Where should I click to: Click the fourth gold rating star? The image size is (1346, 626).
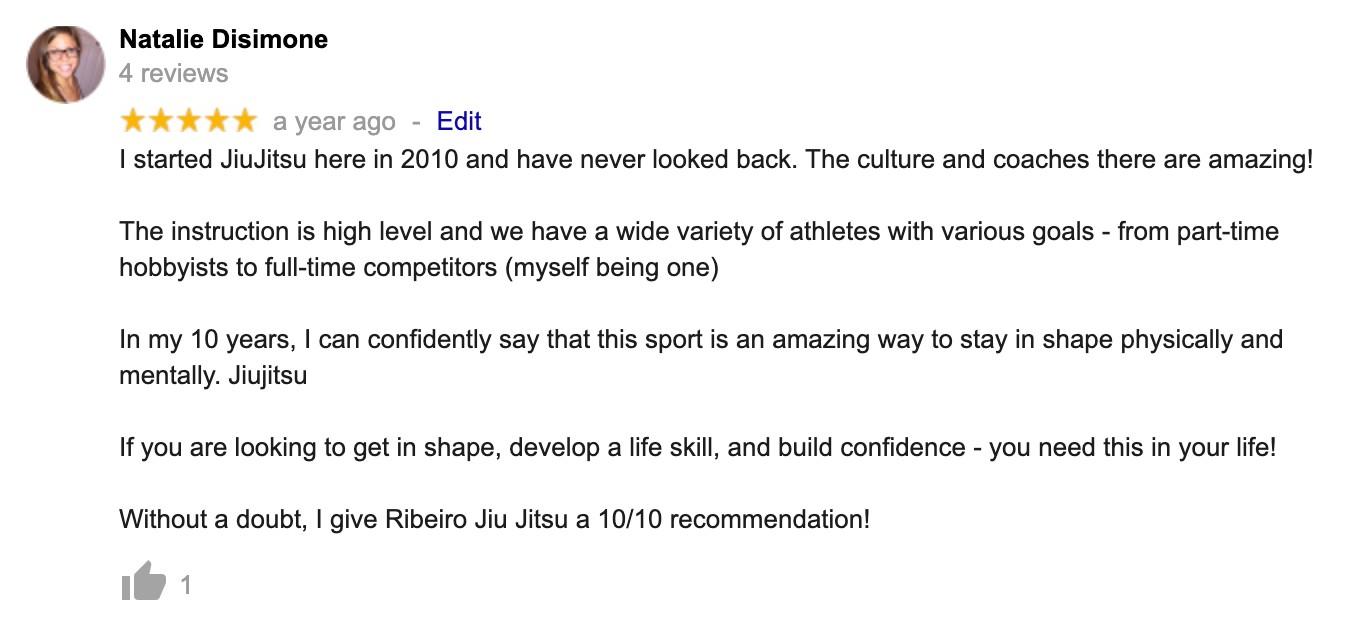click(217, 121)
